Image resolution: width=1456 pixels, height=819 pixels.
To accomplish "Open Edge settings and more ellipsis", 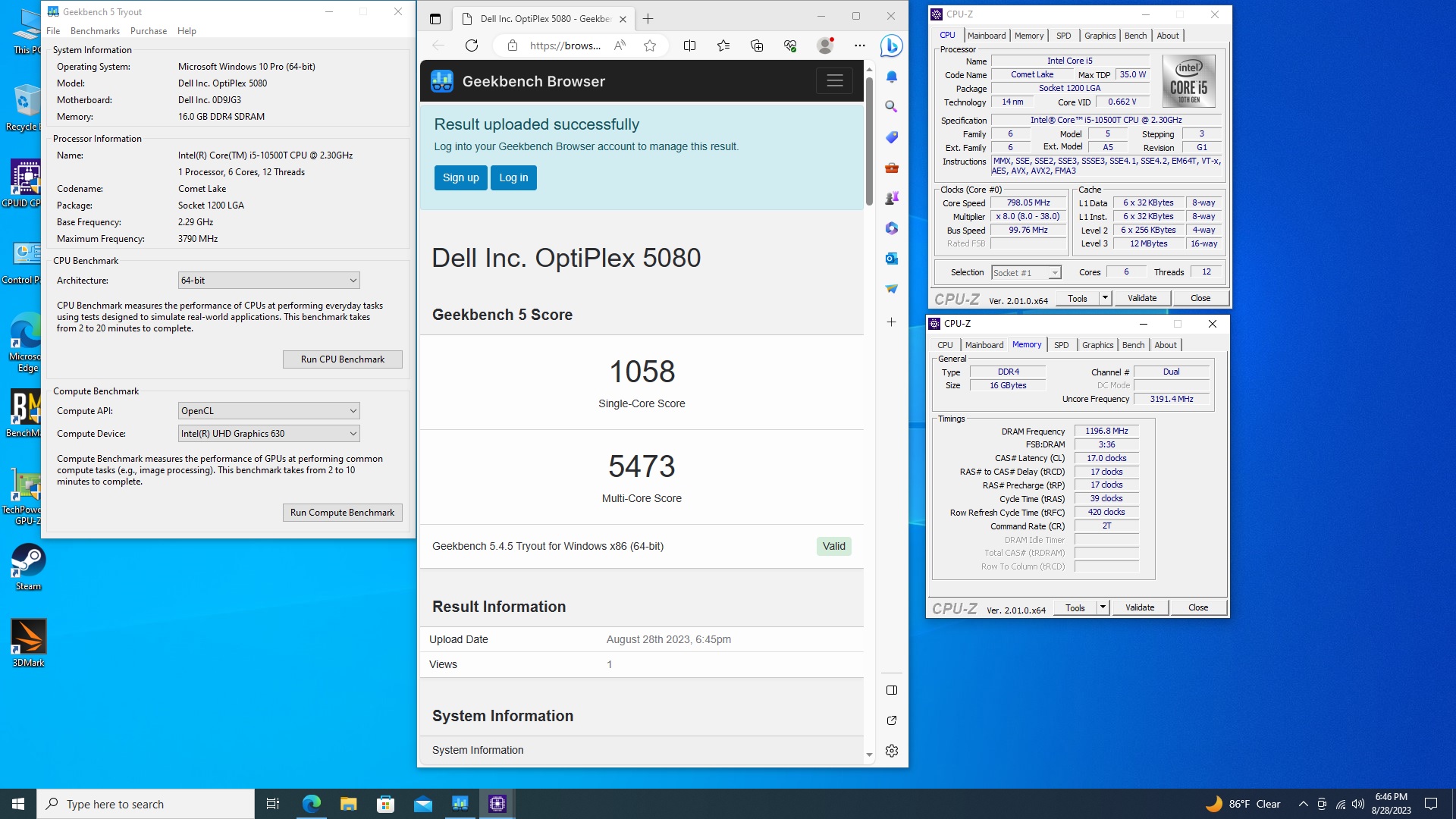I will coord(859,45).
